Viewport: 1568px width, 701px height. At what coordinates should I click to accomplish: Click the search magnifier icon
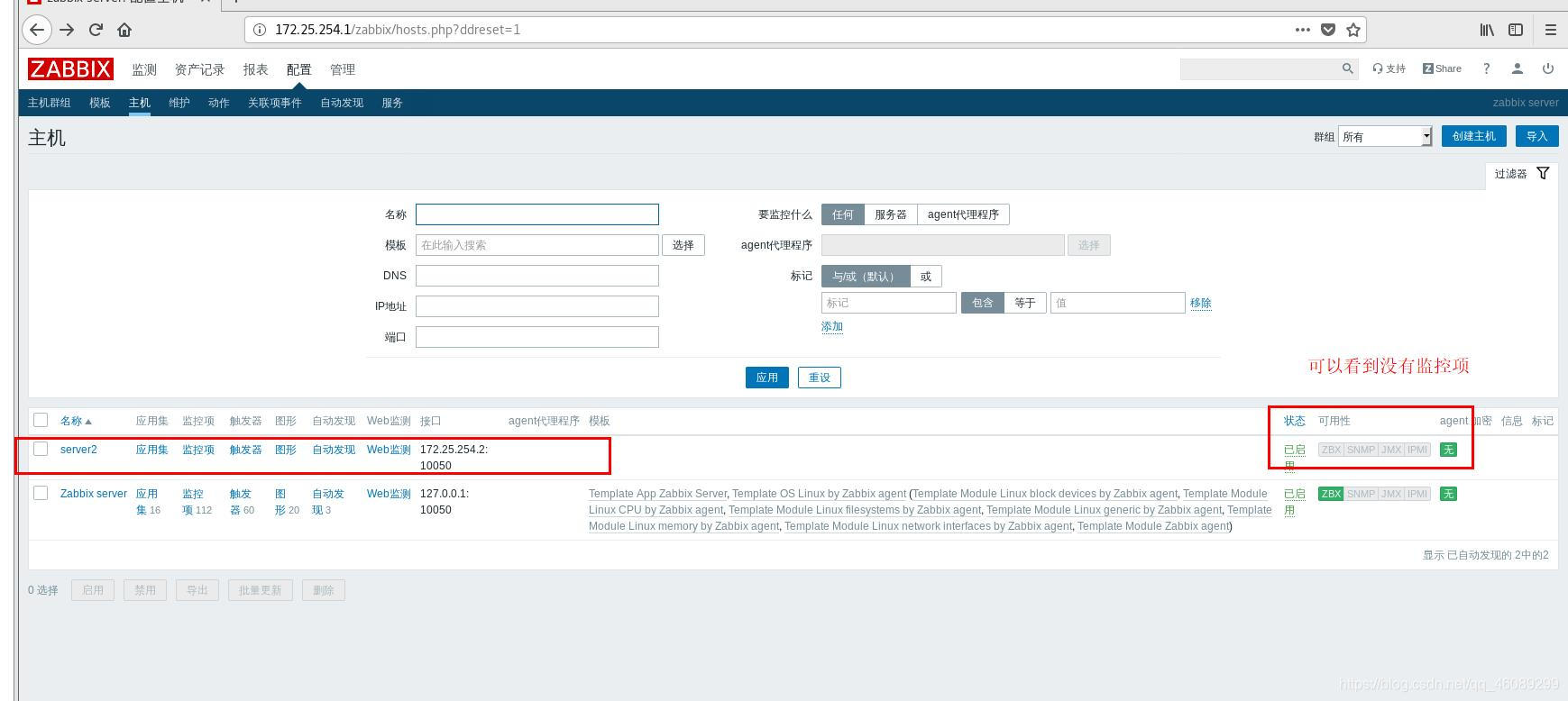[1348, 68]
